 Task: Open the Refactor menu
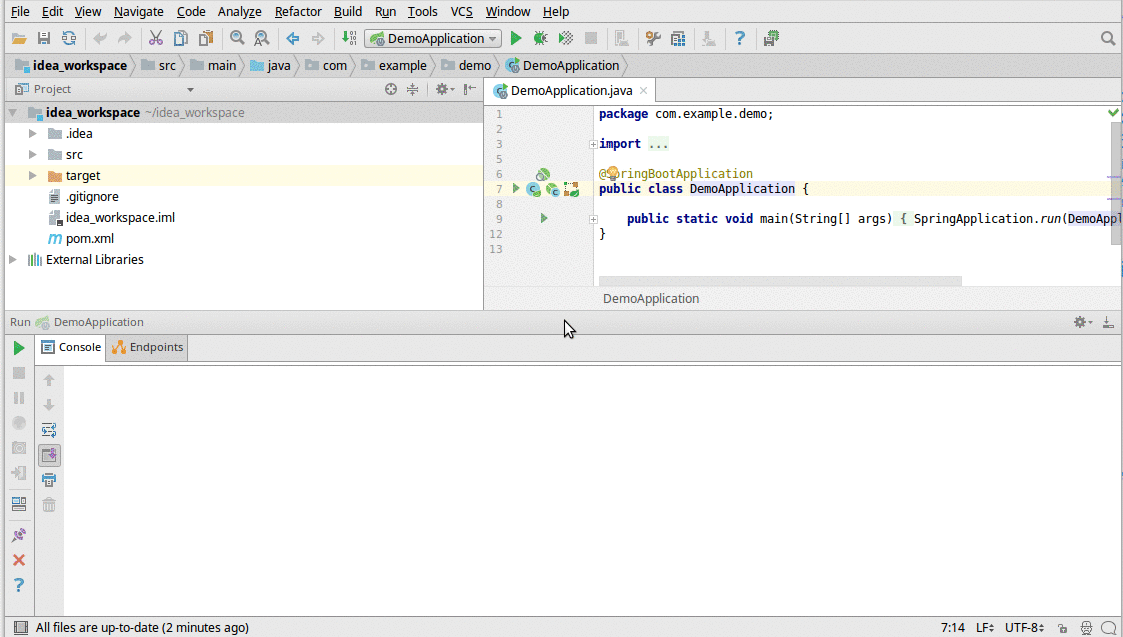[298, 11]
